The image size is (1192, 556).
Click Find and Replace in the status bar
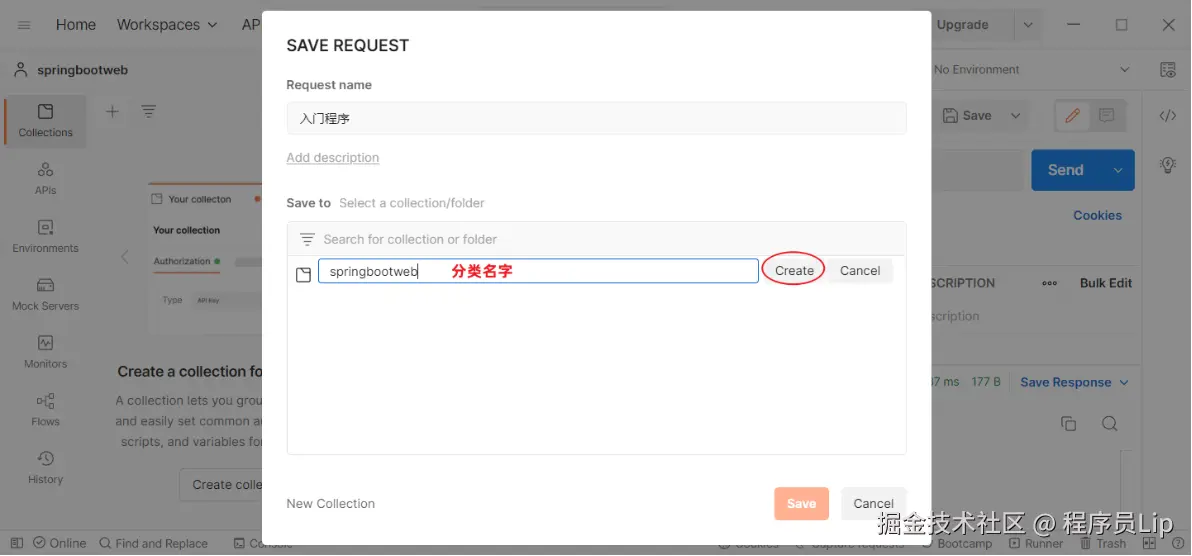tap(154, 543)
